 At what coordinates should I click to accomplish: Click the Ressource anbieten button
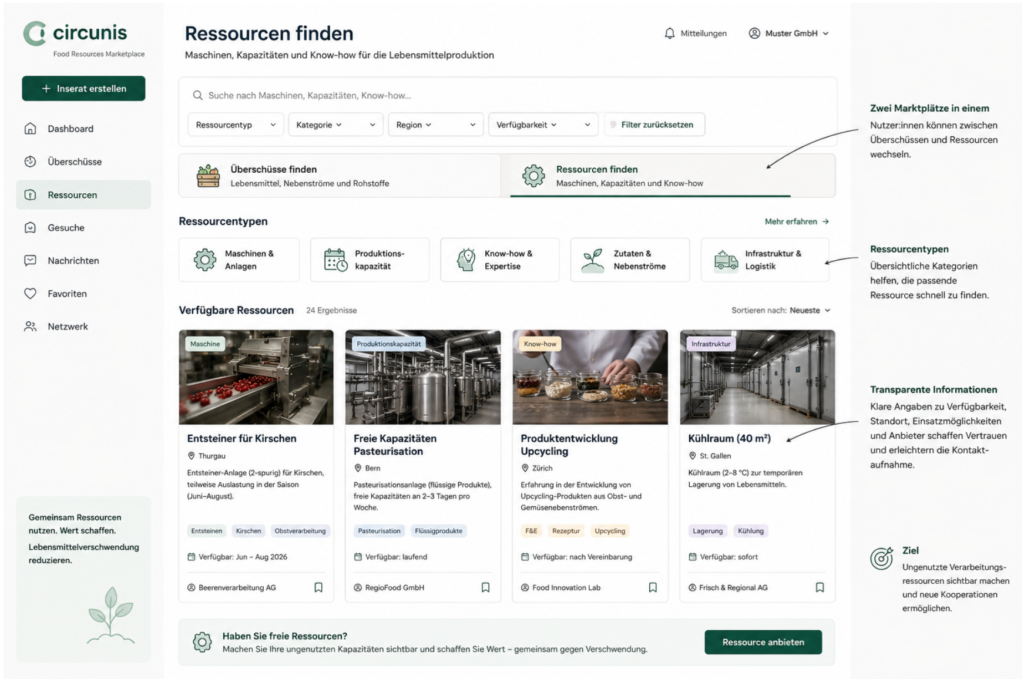point(763,642)
